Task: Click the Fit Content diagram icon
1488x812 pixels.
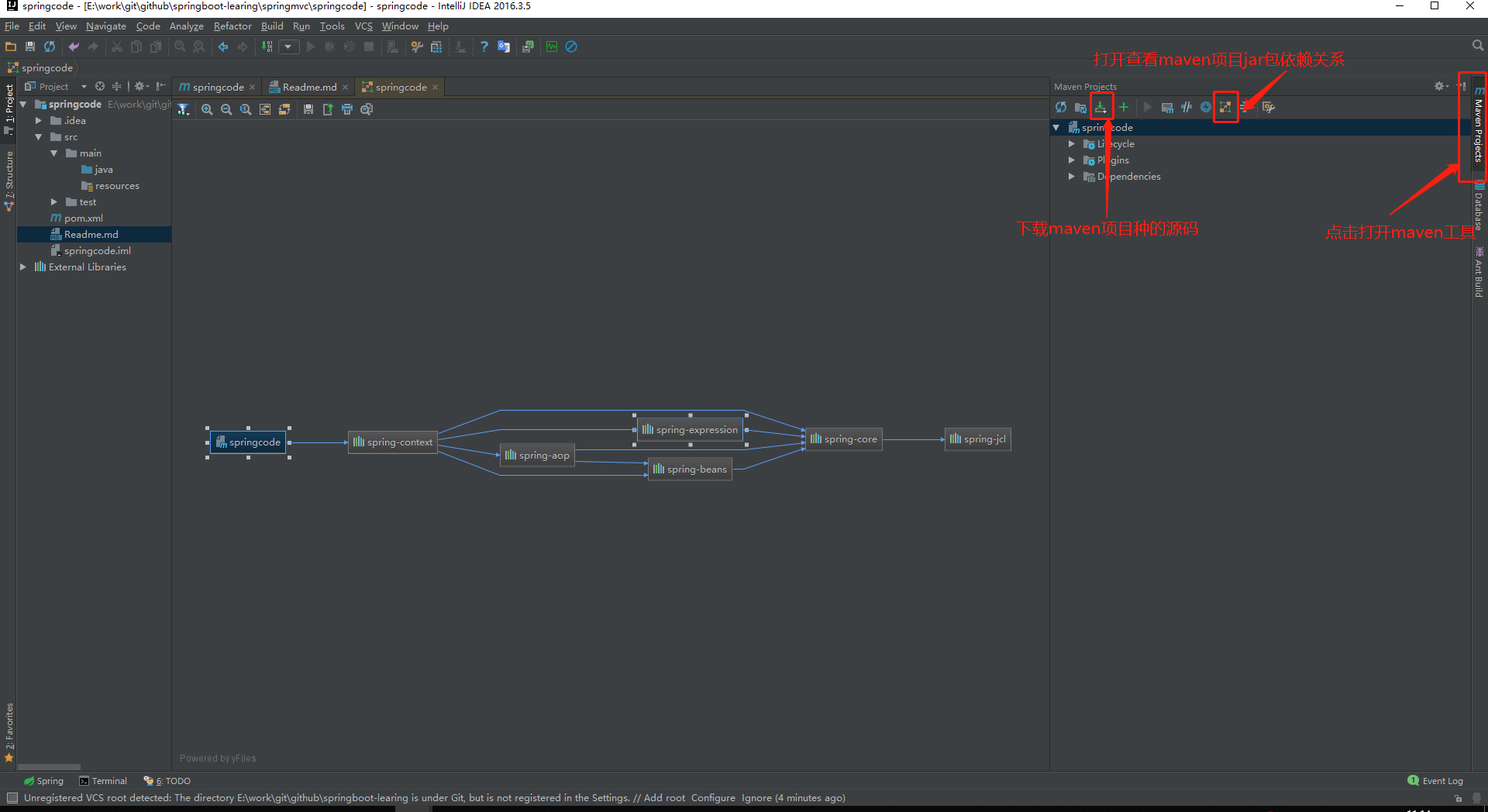Action: pyautogui.click(x=265, y=109)
